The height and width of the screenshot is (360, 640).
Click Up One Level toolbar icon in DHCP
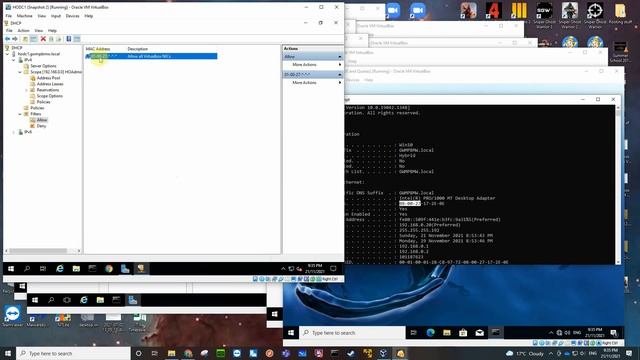tap(25, 39)
